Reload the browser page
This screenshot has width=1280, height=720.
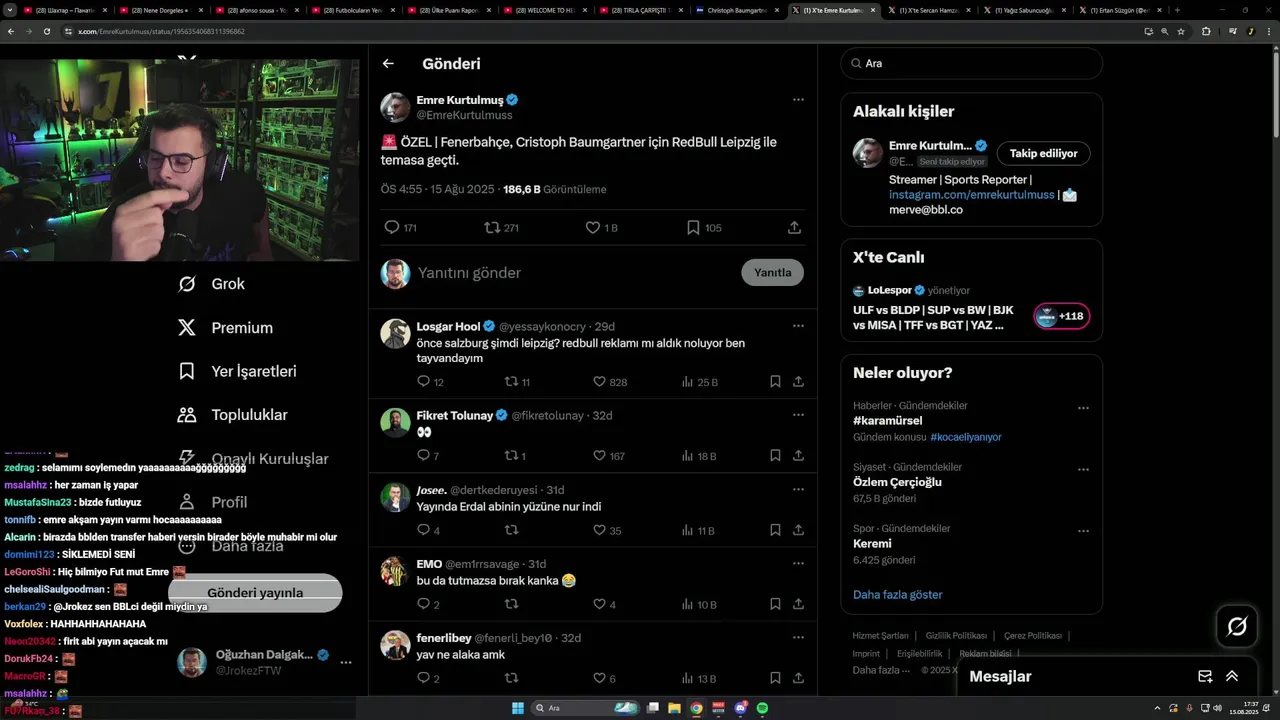(x=46, y=31)
